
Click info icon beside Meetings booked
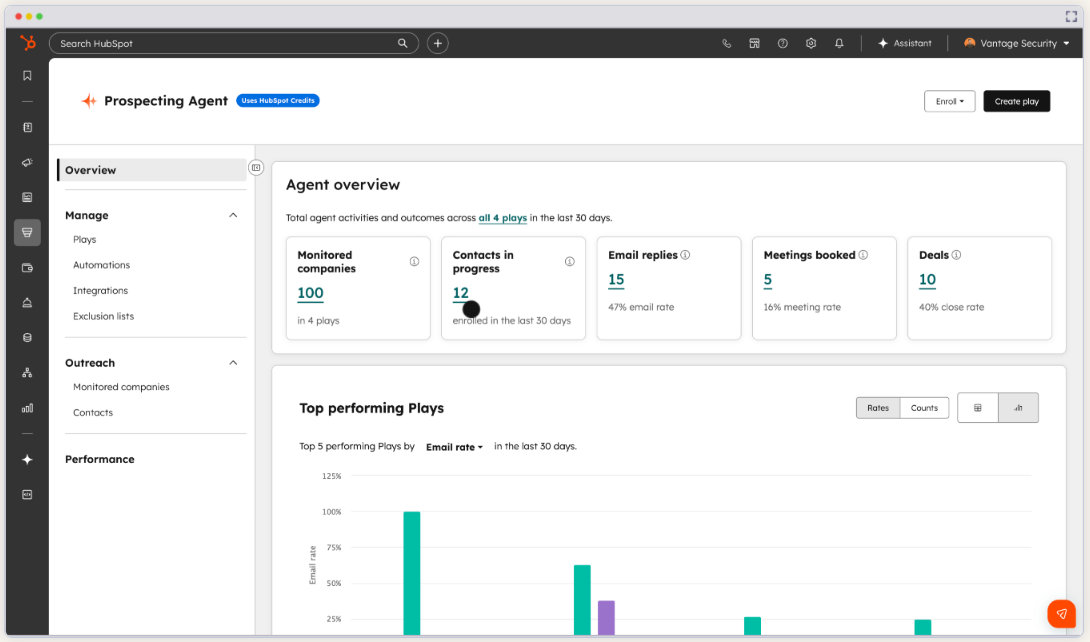[863, 255]
